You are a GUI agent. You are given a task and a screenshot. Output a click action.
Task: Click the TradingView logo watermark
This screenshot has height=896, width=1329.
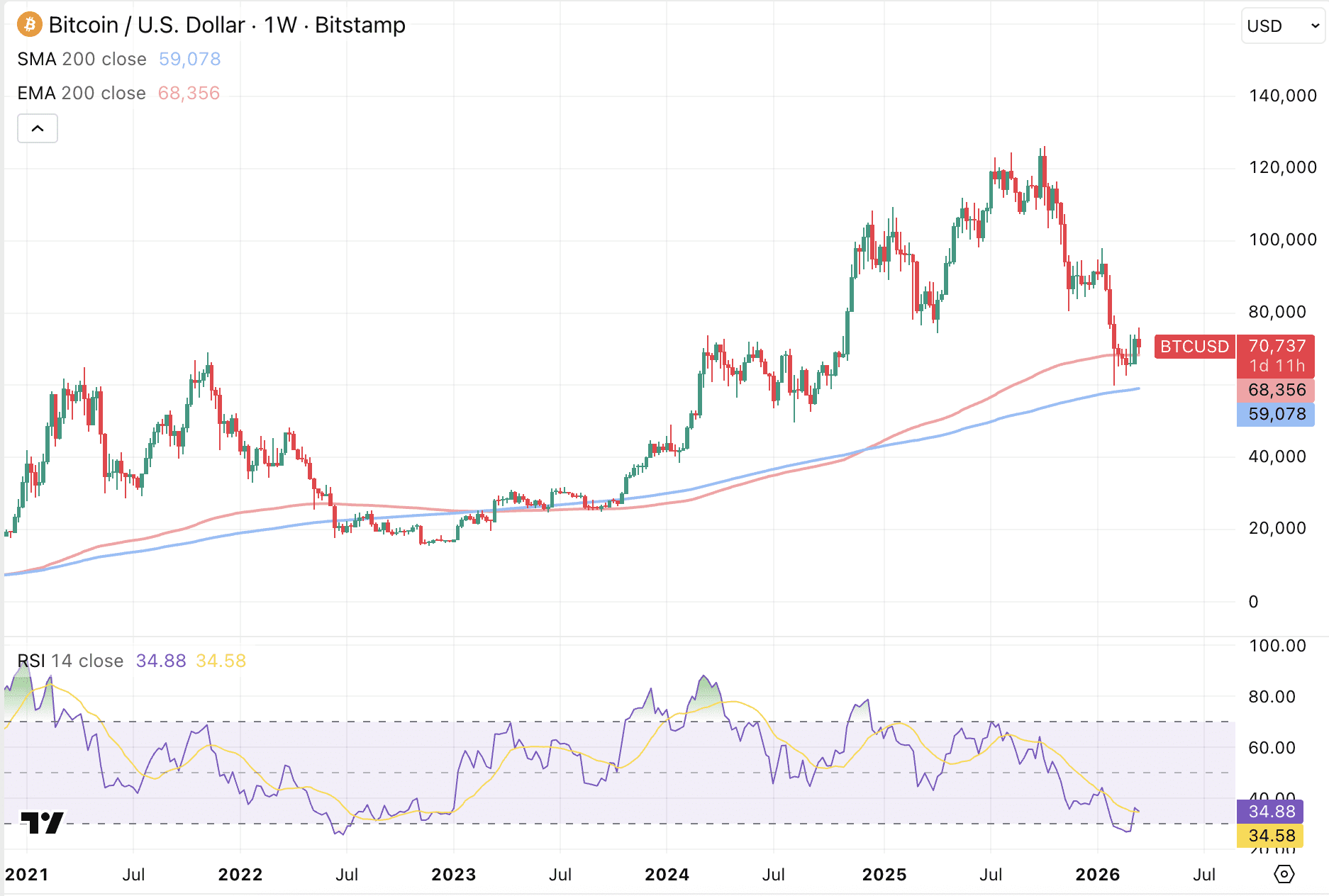[43, 822]
